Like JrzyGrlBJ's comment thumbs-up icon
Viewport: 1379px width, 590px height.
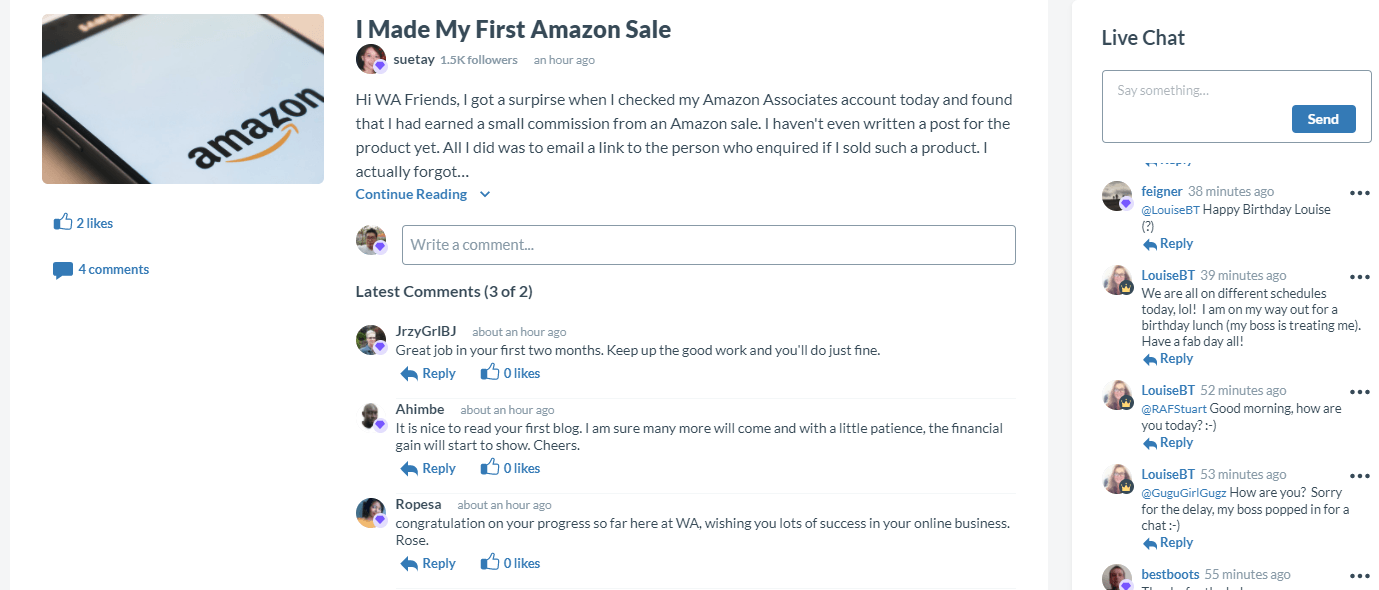click(490, 372)
